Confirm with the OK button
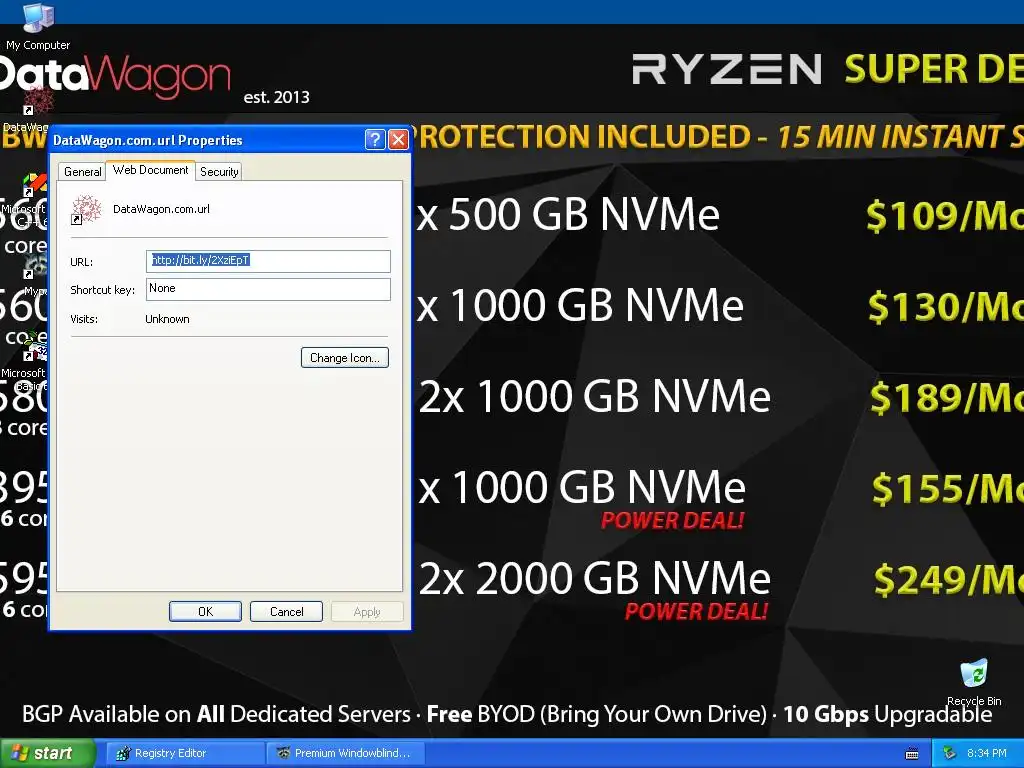The image size is (1024, 768). coord(205,611)
